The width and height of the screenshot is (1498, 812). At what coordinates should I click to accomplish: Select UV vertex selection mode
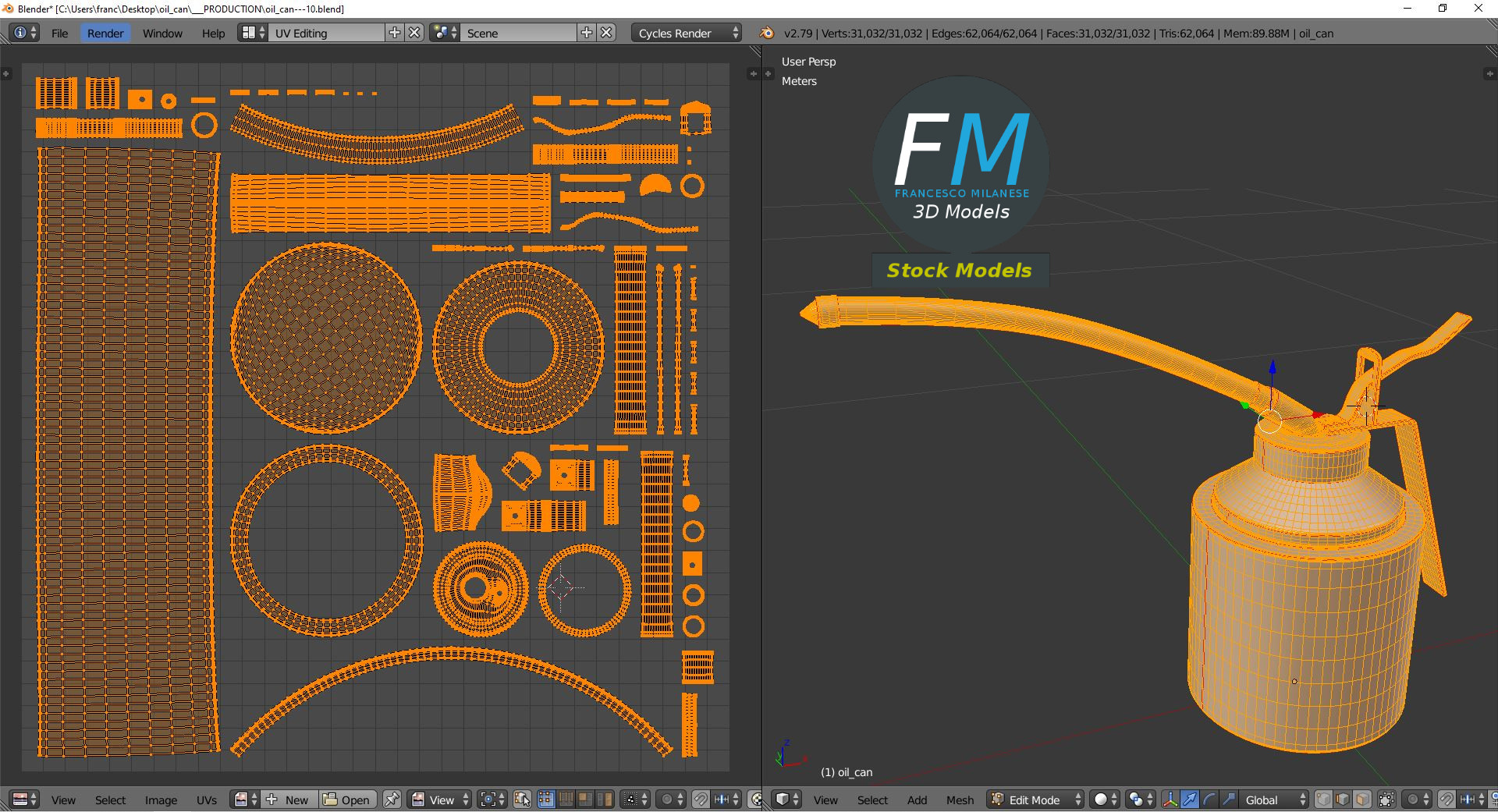coord(546,800)
